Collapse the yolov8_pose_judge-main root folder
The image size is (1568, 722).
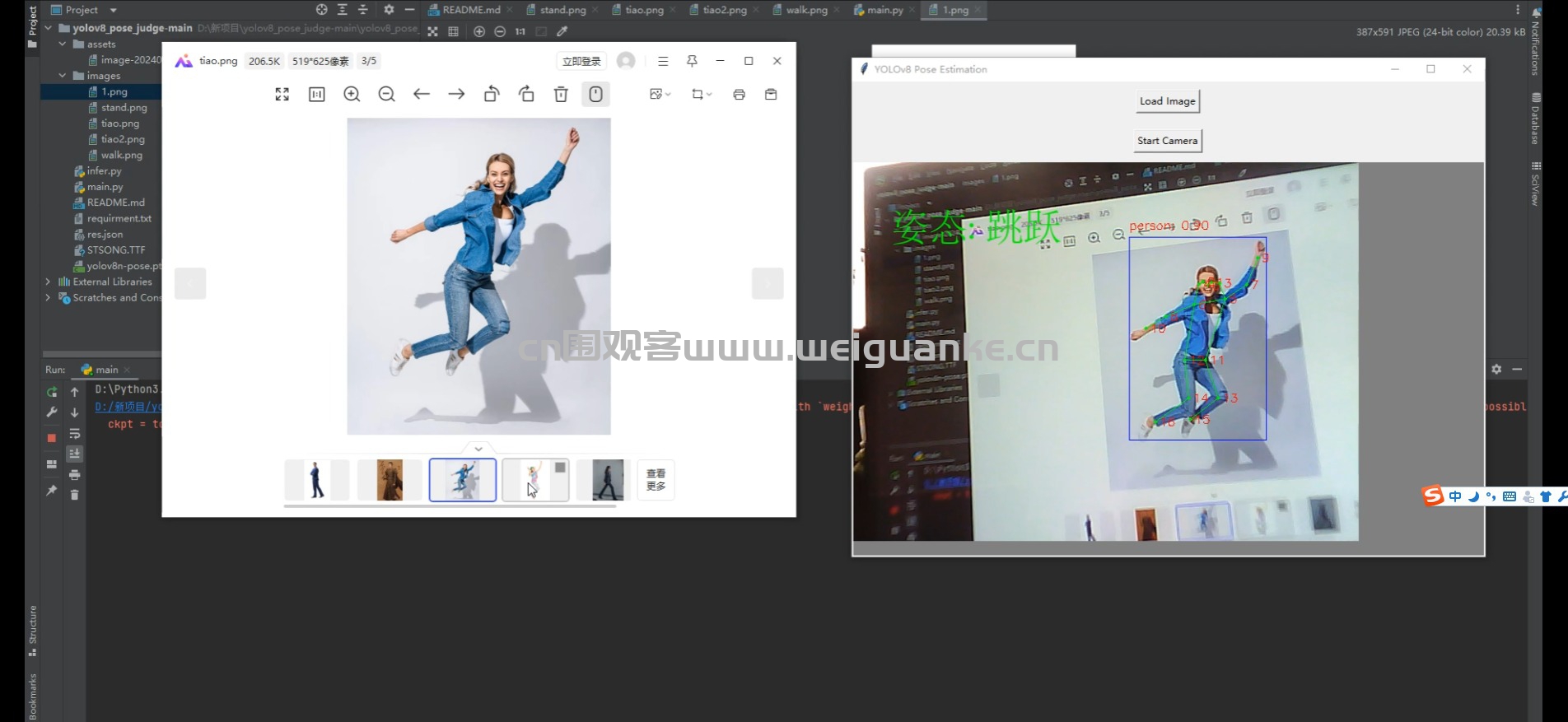coord(48,28)
